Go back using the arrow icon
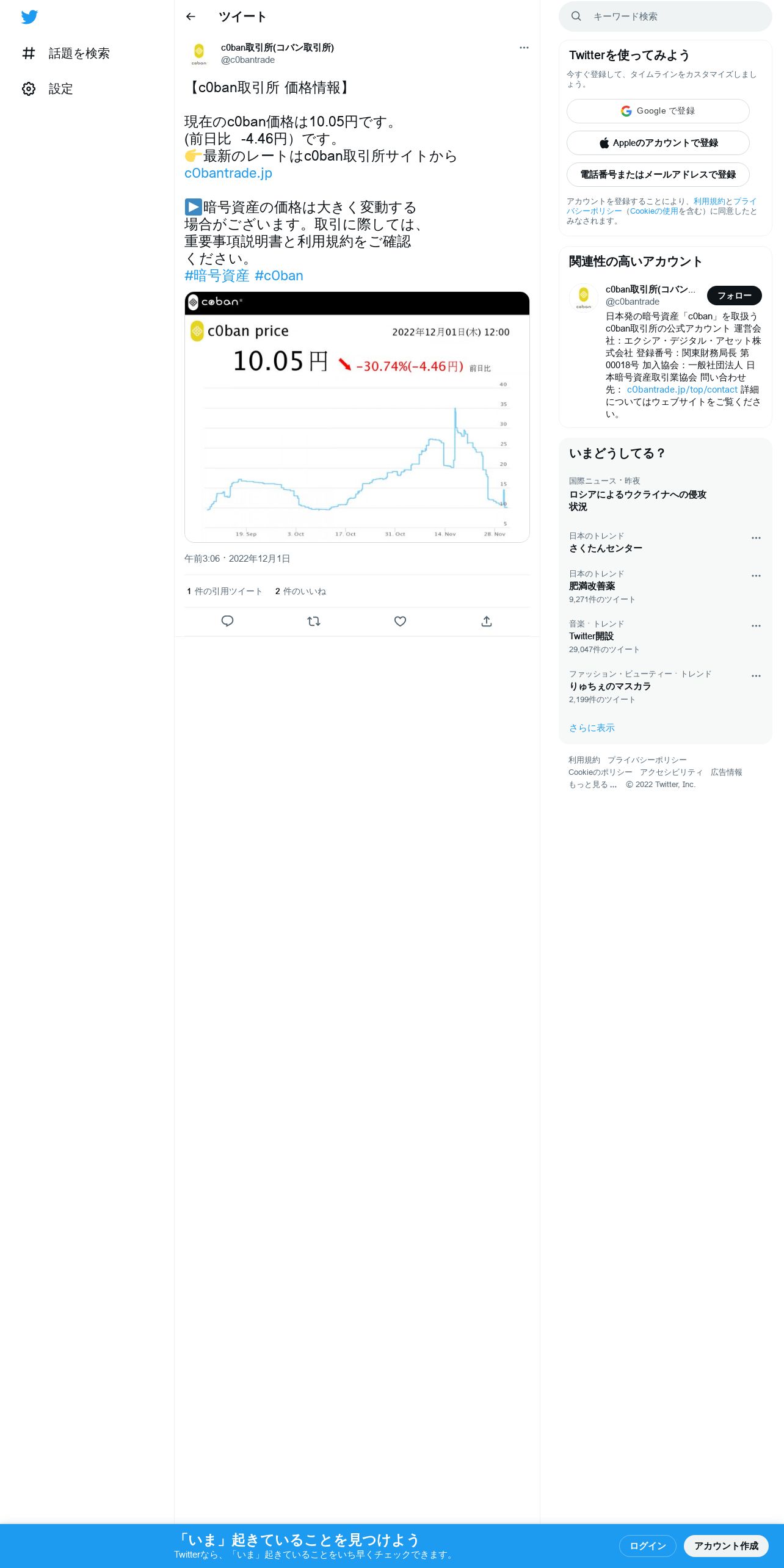 (x=191, y=16)
